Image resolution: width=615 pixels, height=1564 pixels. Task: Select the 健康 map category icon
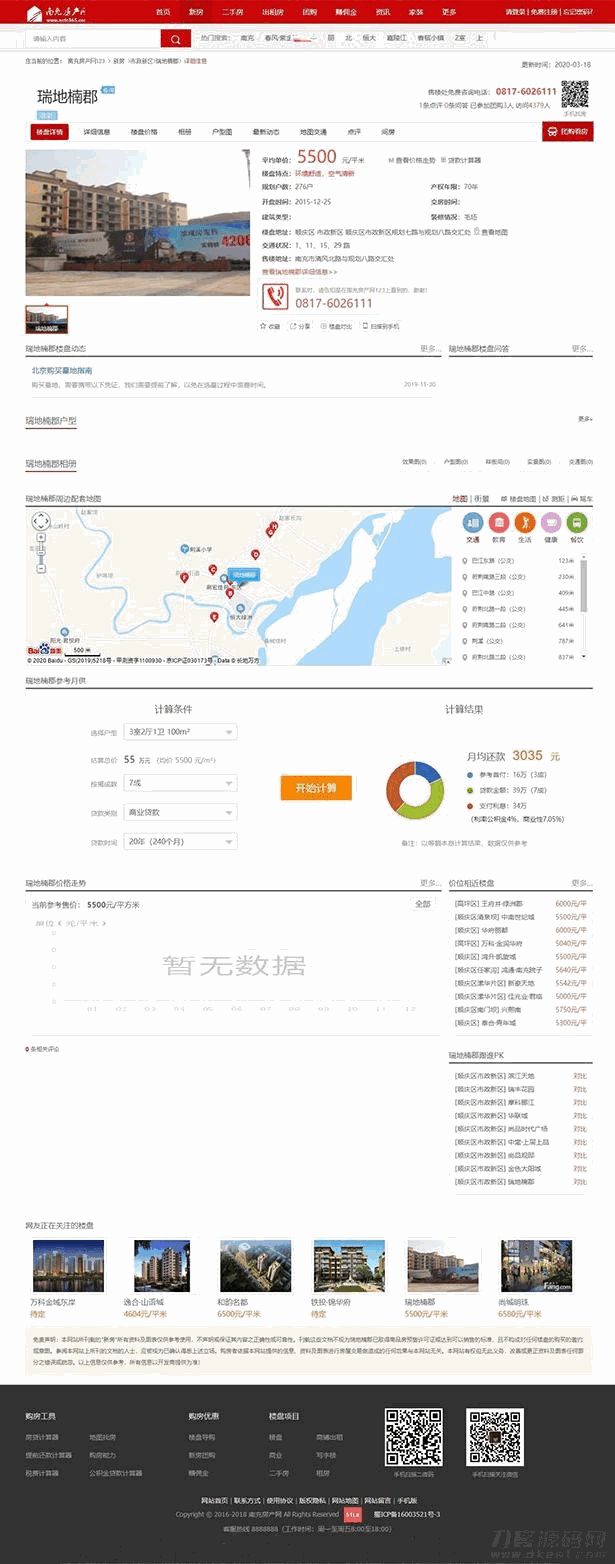point(551,522)
